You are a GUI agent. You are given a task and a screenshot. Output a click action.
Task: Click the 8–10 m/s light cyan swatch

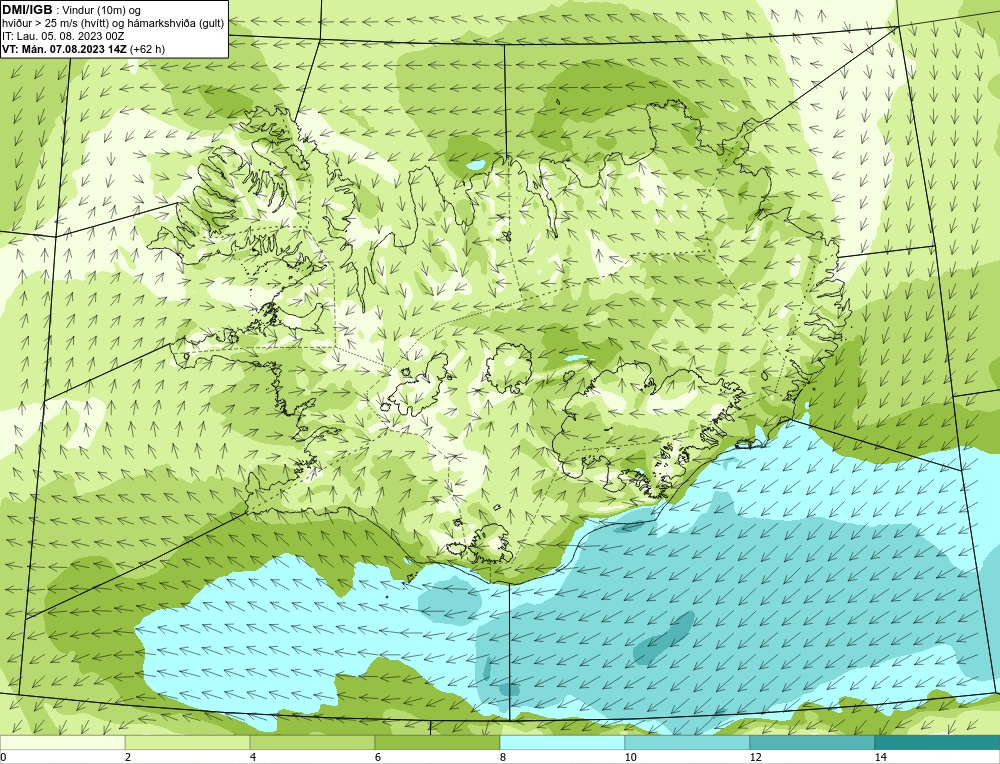pos(562,742)
